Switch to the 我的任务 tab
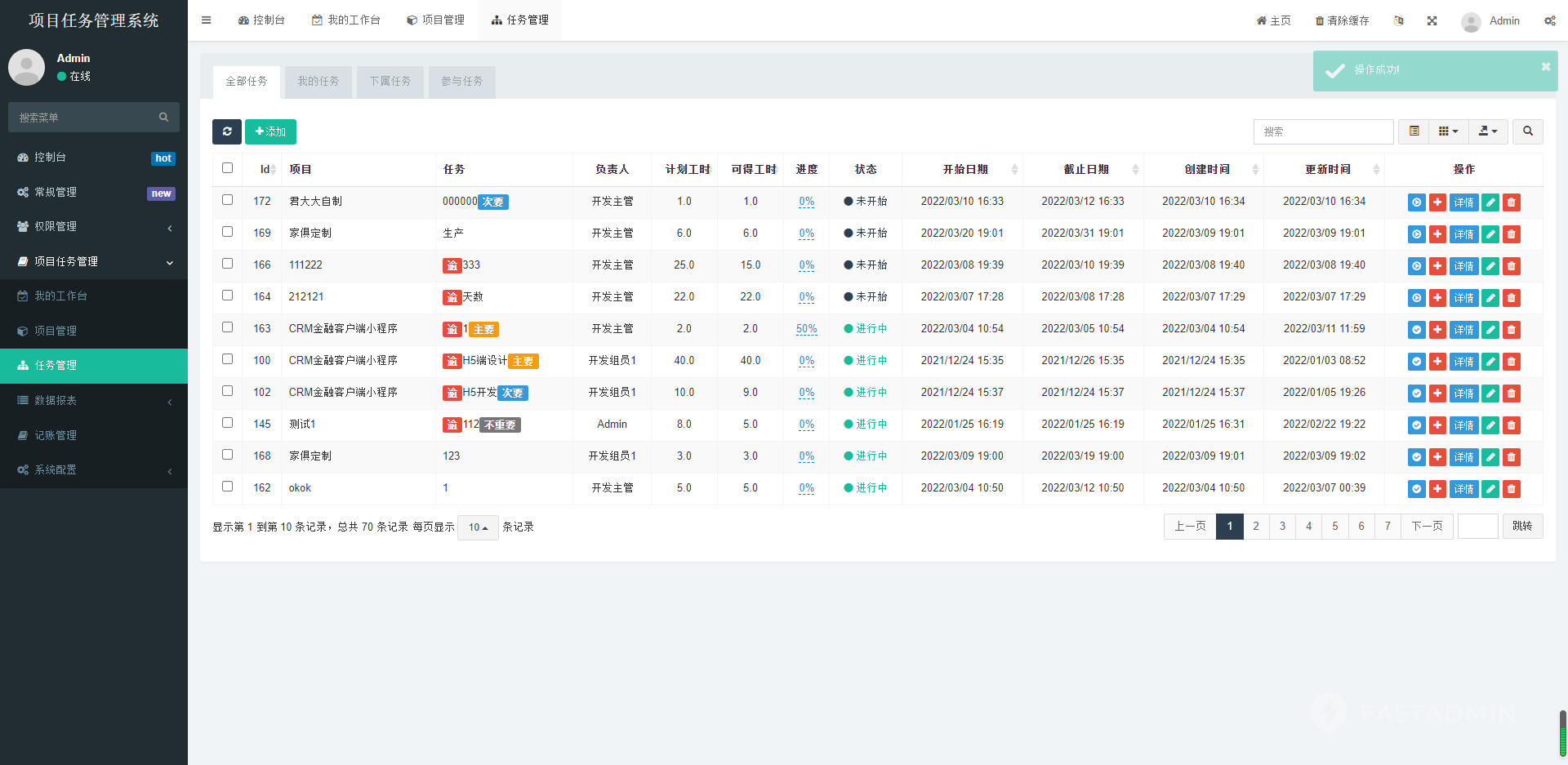The image size is (1568, 765). [318, 81]
